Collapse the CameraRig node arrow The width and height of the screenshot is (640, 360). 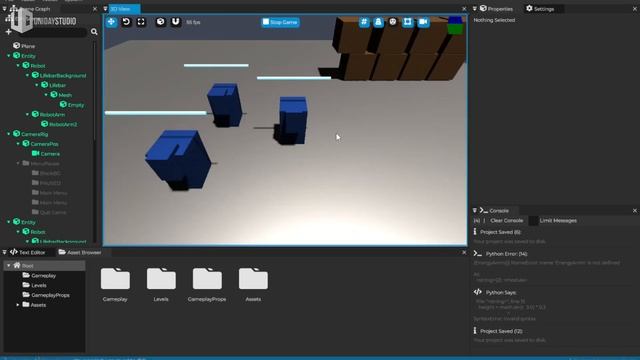click(9, 134)
